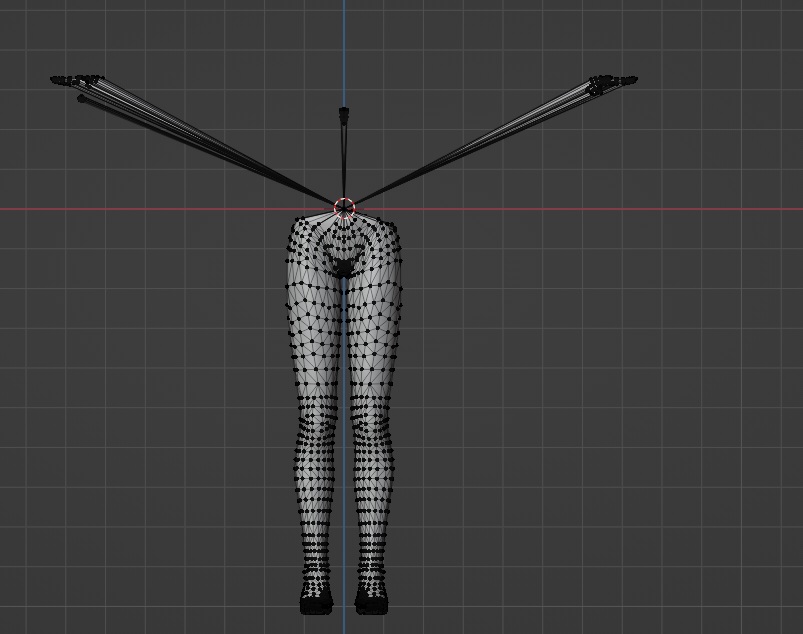Select vertex cluster at left stretched spike tip
This screenshot has width=803, height=634.
click(x=75, y=80)
